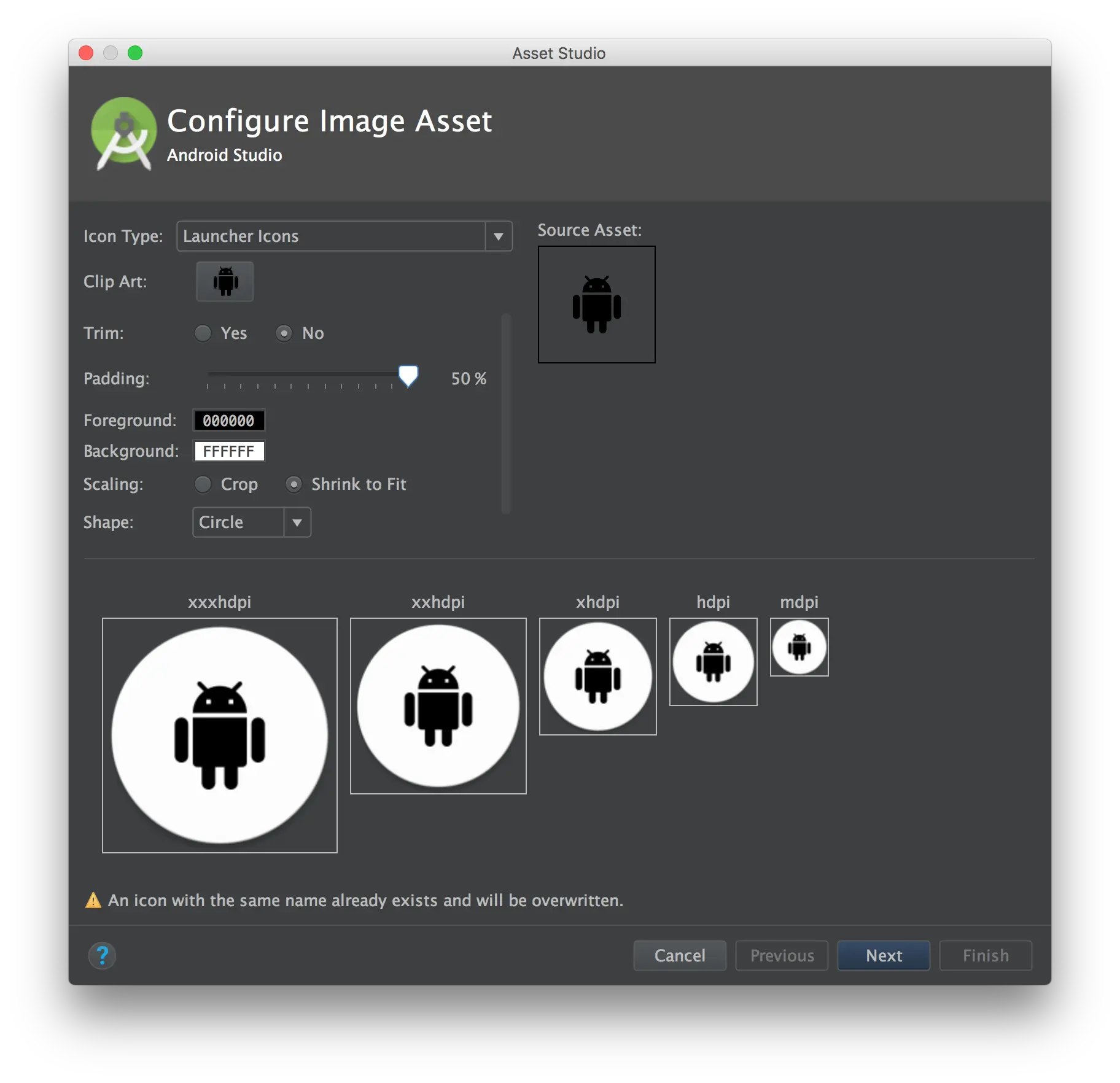Click the green zoom window button

(135, 53)
